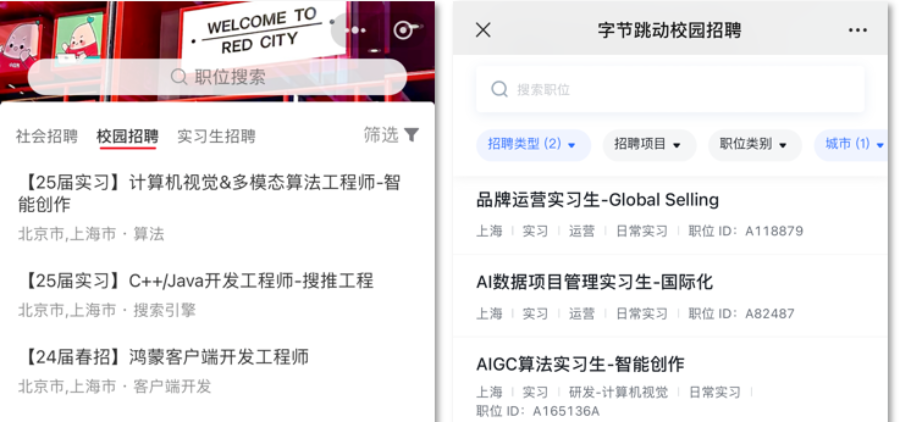Viewport: 900px width, 422px height.
Task: Click the 北京市,上海市 · 客户端开发 text
Action: tap(114, 387)
